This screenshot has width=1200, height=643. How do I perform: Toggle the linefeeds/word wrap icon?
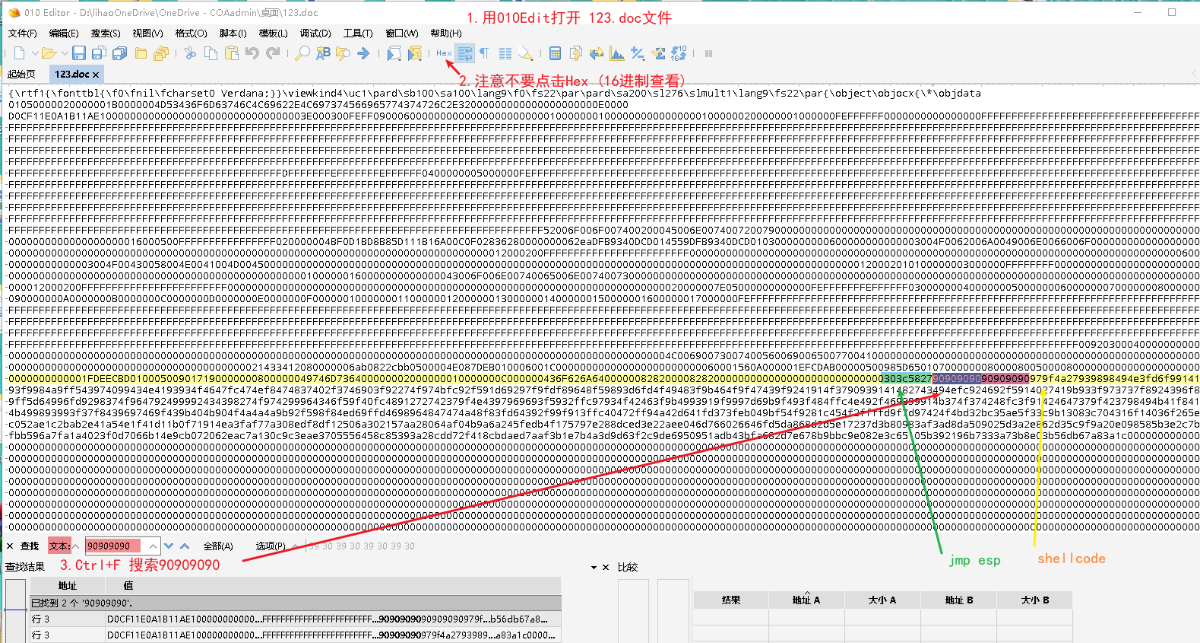click(465, 52)
